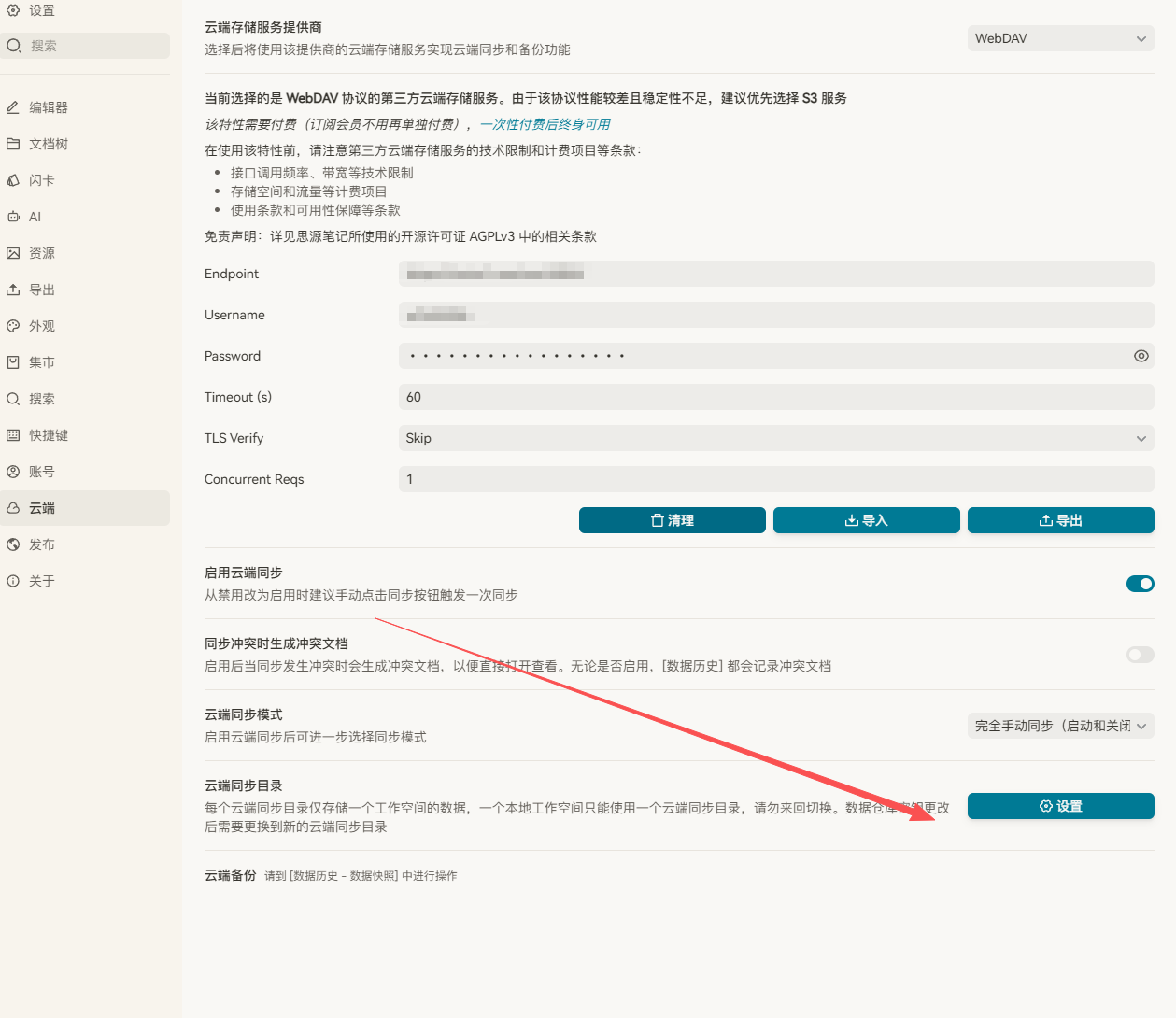
Task: Open the 闪卡 settings section
Action: pyautogui.click(x=85, y=180)
